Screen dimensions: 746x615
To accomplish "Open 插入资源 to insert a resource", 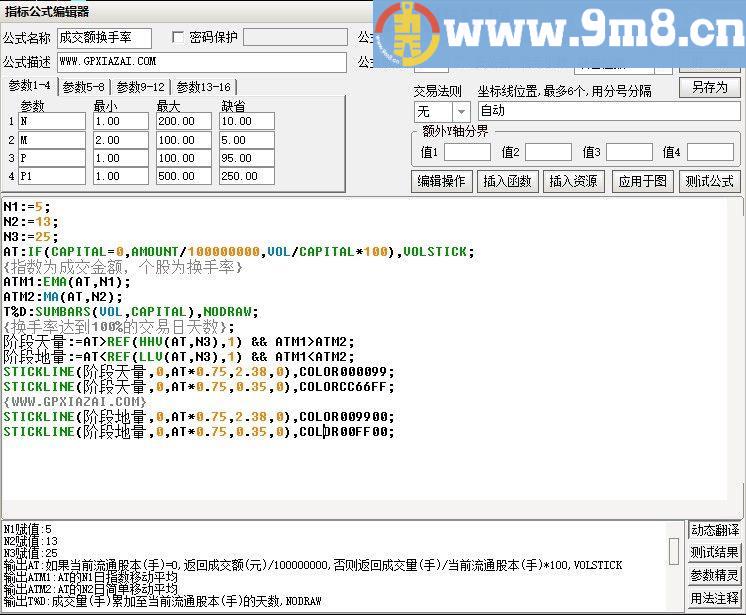I will click(x=573, y=181).
